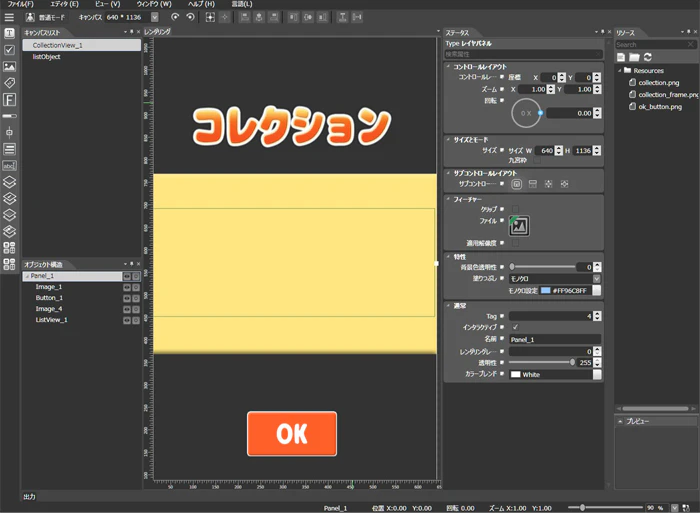The height and width of the screenshot is (513, 700).
Task: Click the ファイル image picker thumbnail
Action: 519,225
